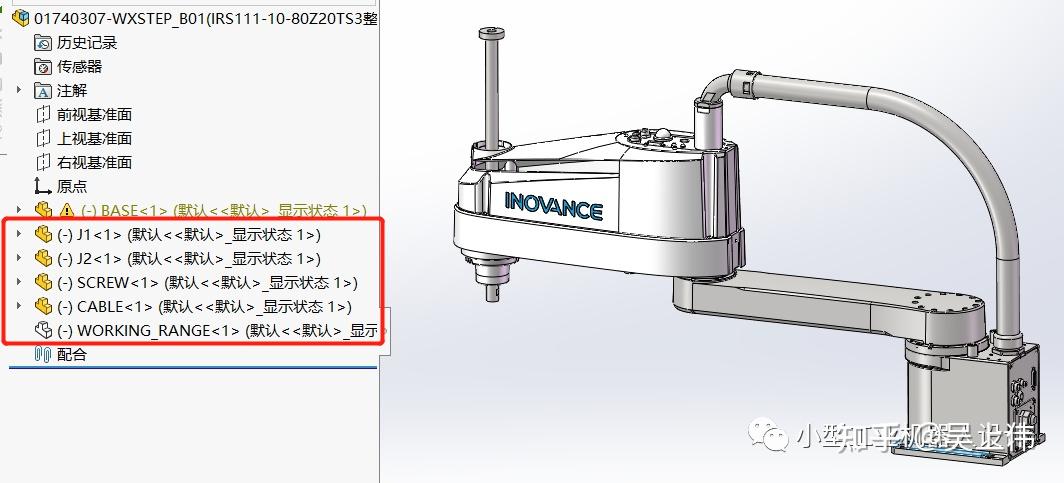Click the BASE warning triangle icon

click(x=66, y=210)
